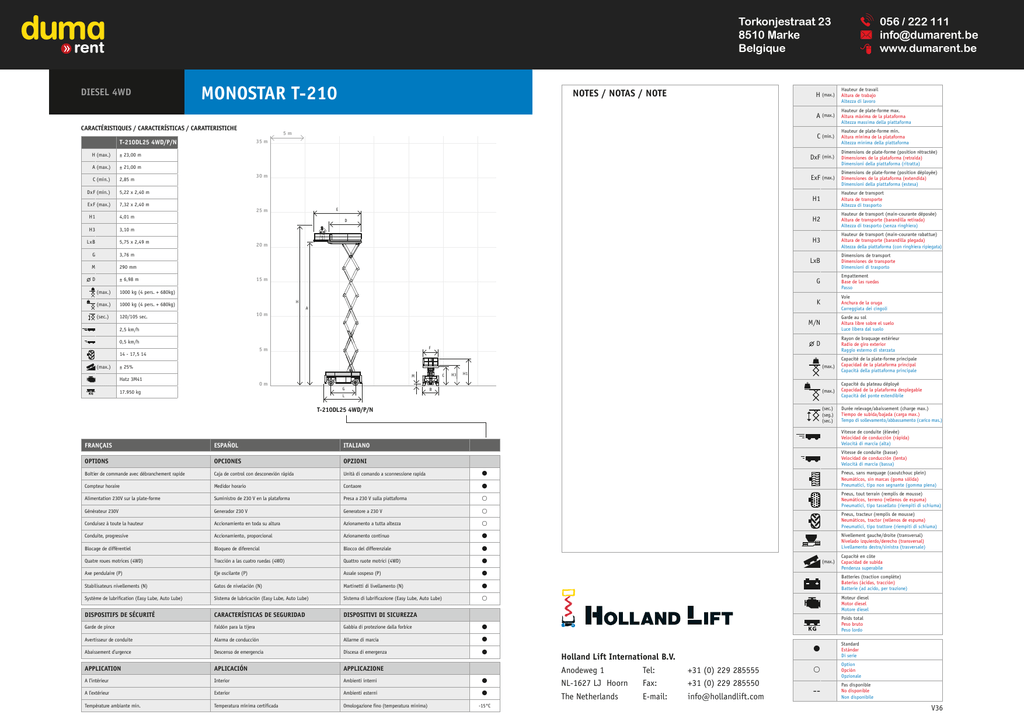Click the gradeability icon beside ± 25%
Image resolution: width=1024 pixels, height=725 pixels.
pos(91,367)
